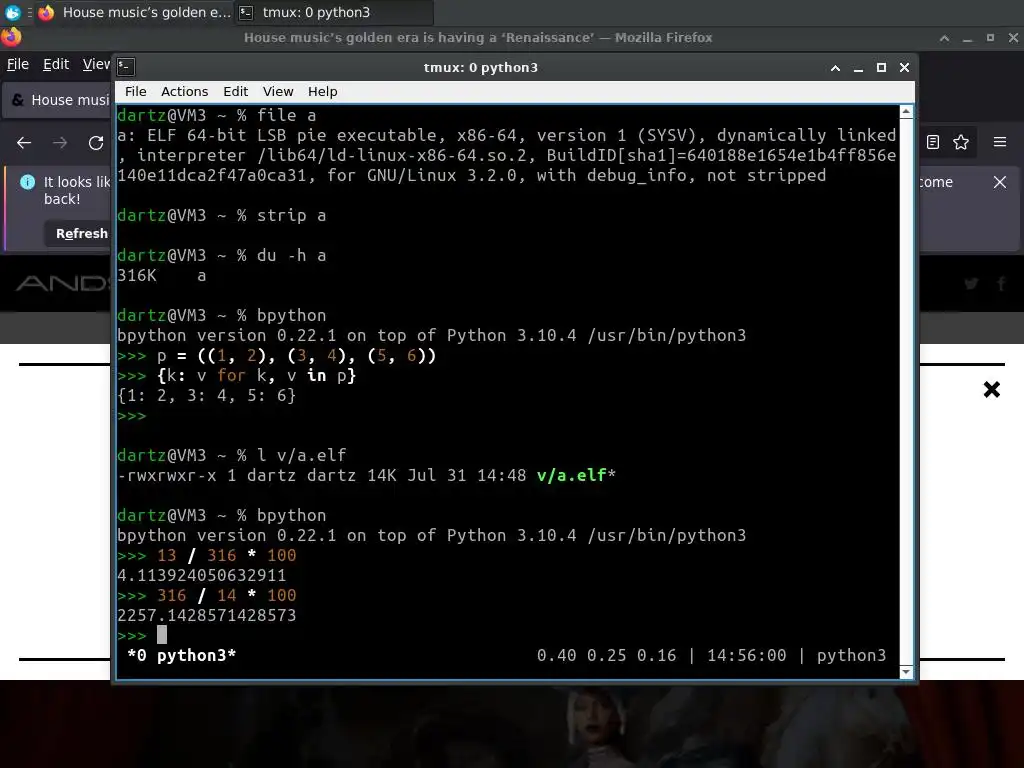Open the Actions menu in the terminal
The image size is (1024, 768).
184,91
